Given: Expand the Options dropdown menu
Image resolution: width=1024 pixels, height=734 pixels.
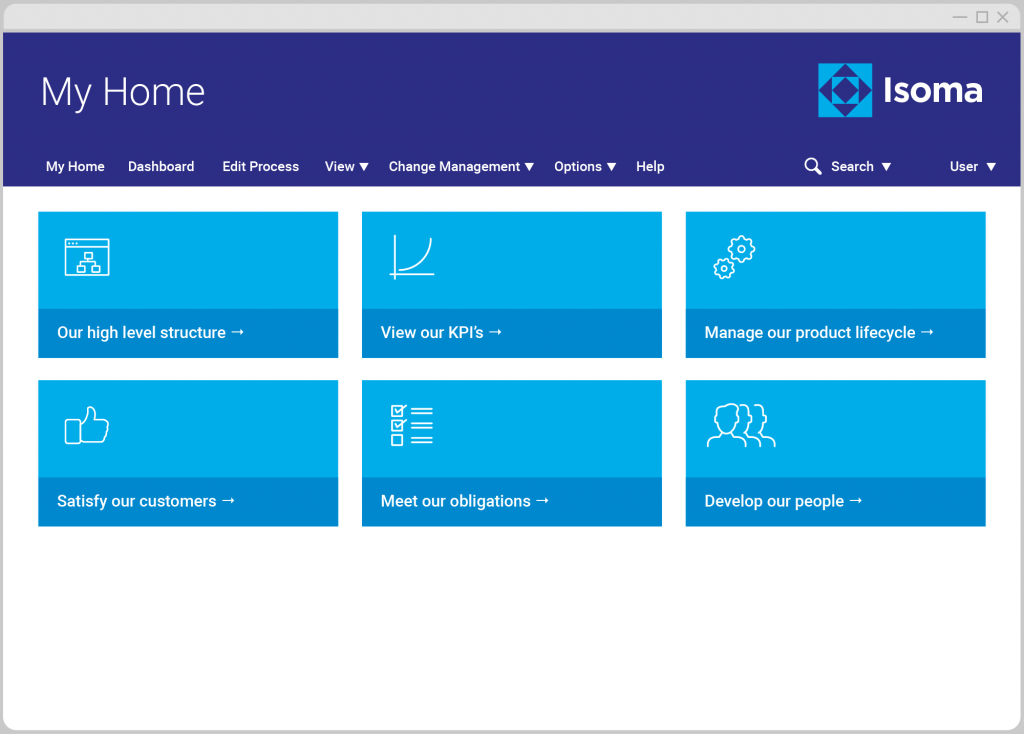Looking at the screenshot, I should coord(585,167).
